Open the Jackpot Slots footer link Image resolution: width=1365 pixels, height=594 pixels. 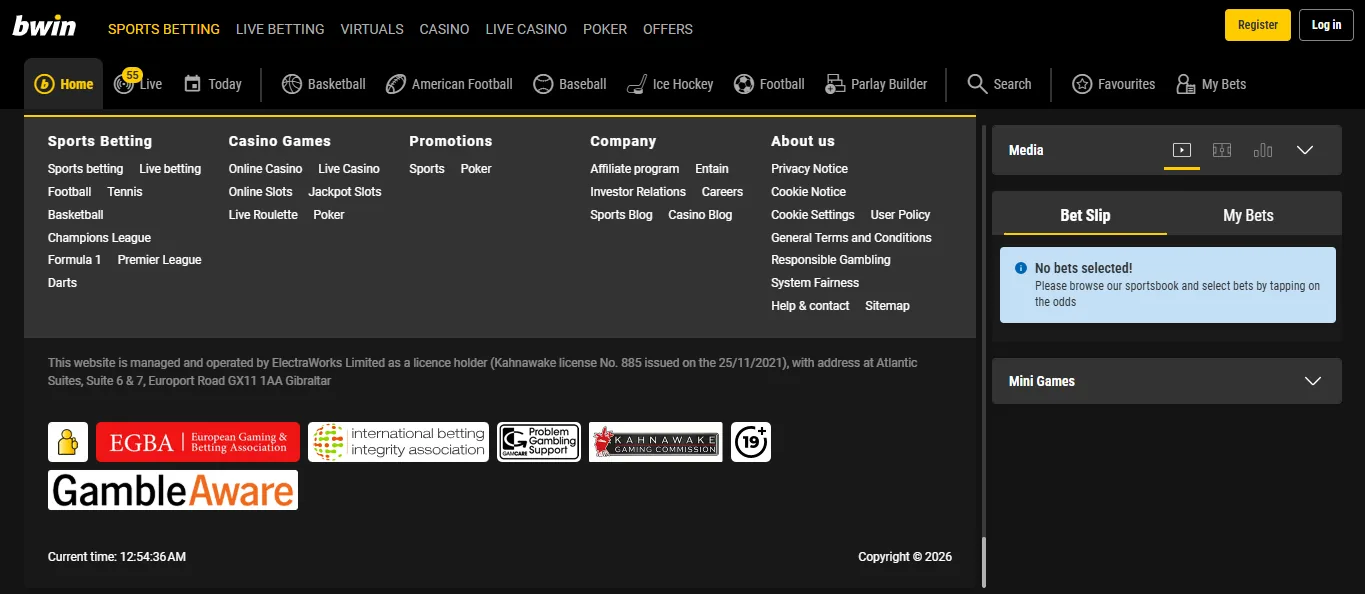[x=345, y=192]
